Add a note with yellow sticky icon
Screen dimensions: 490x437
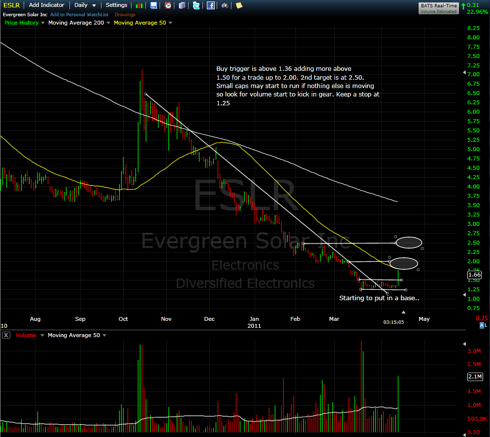[239, 5]
